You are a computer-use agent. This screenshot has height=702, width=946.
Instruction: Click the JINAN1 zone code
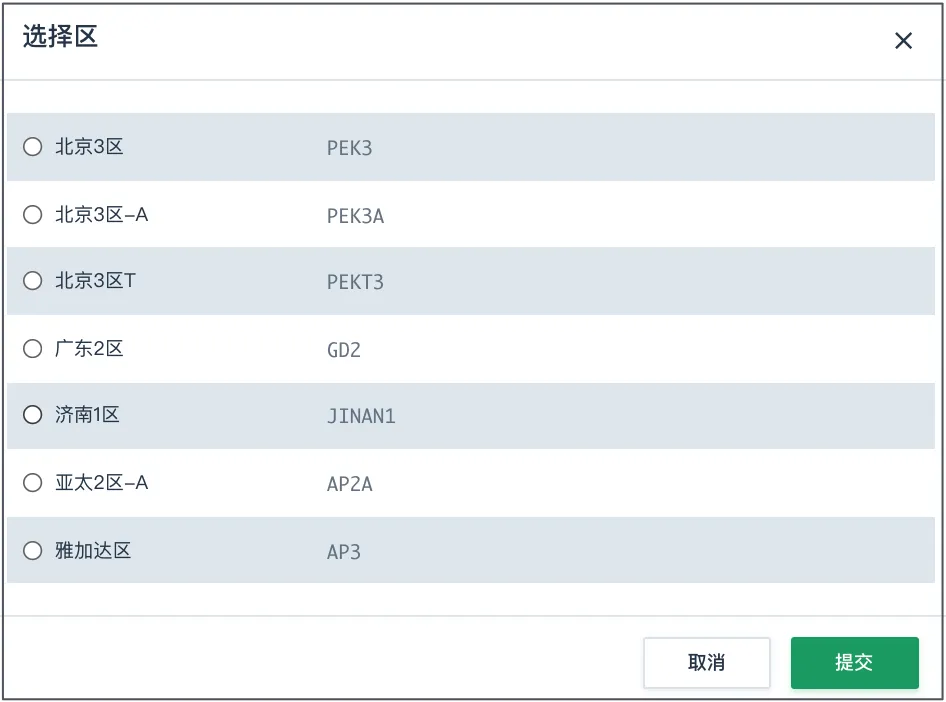click(x=361, y=416)
